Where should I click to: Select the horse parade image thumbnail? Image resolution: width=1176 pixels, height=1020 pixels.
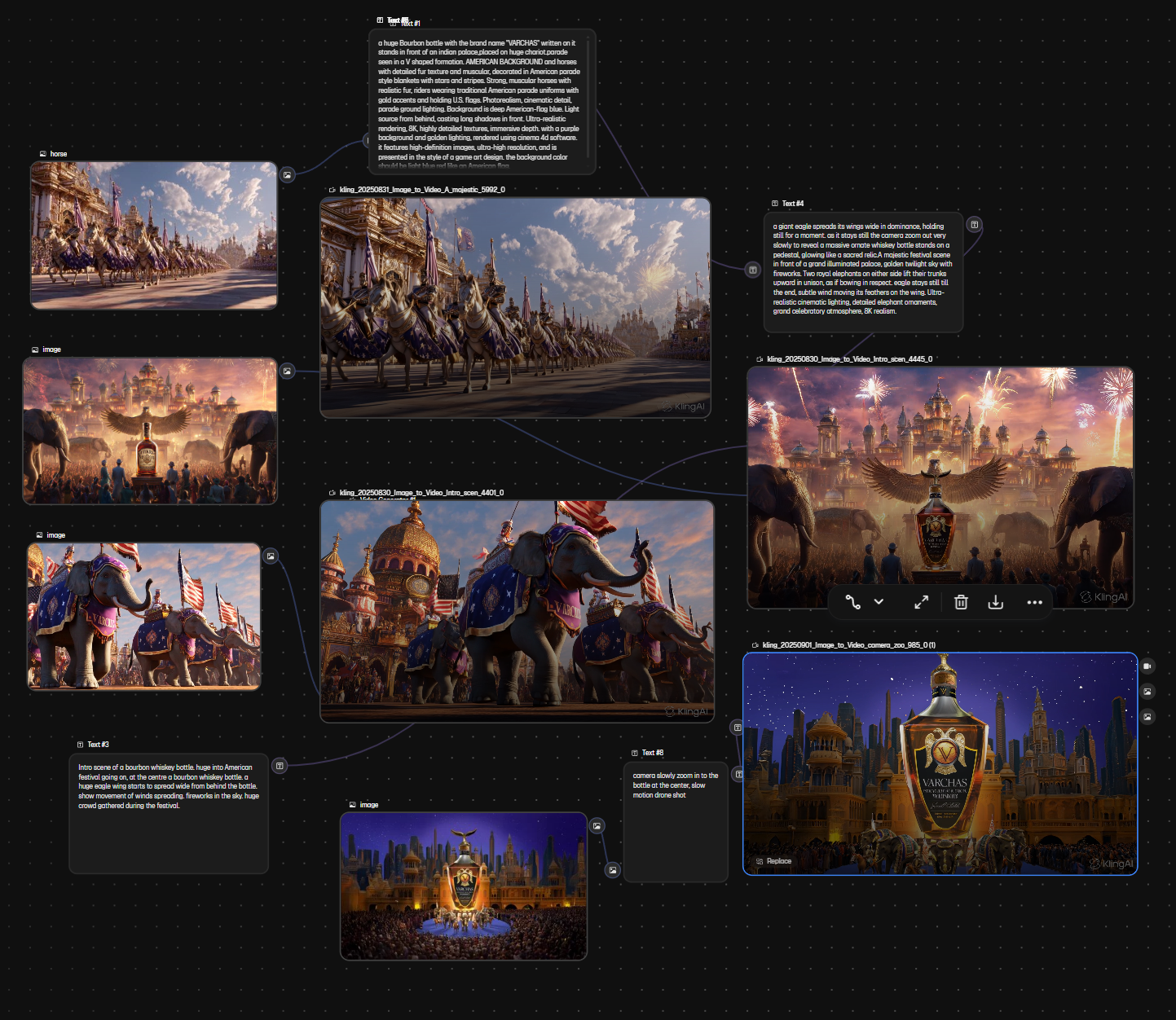tap(154, 235)
